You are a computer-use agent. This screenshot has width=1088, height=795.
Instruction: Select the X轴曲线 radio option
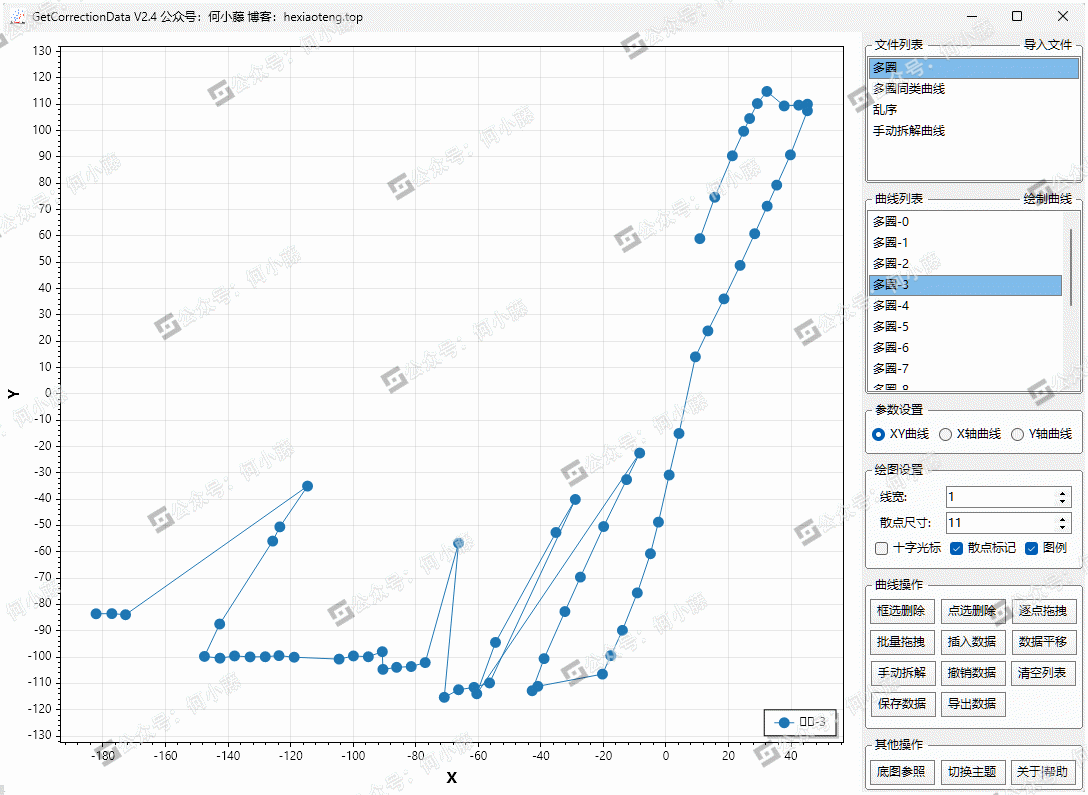945,434
